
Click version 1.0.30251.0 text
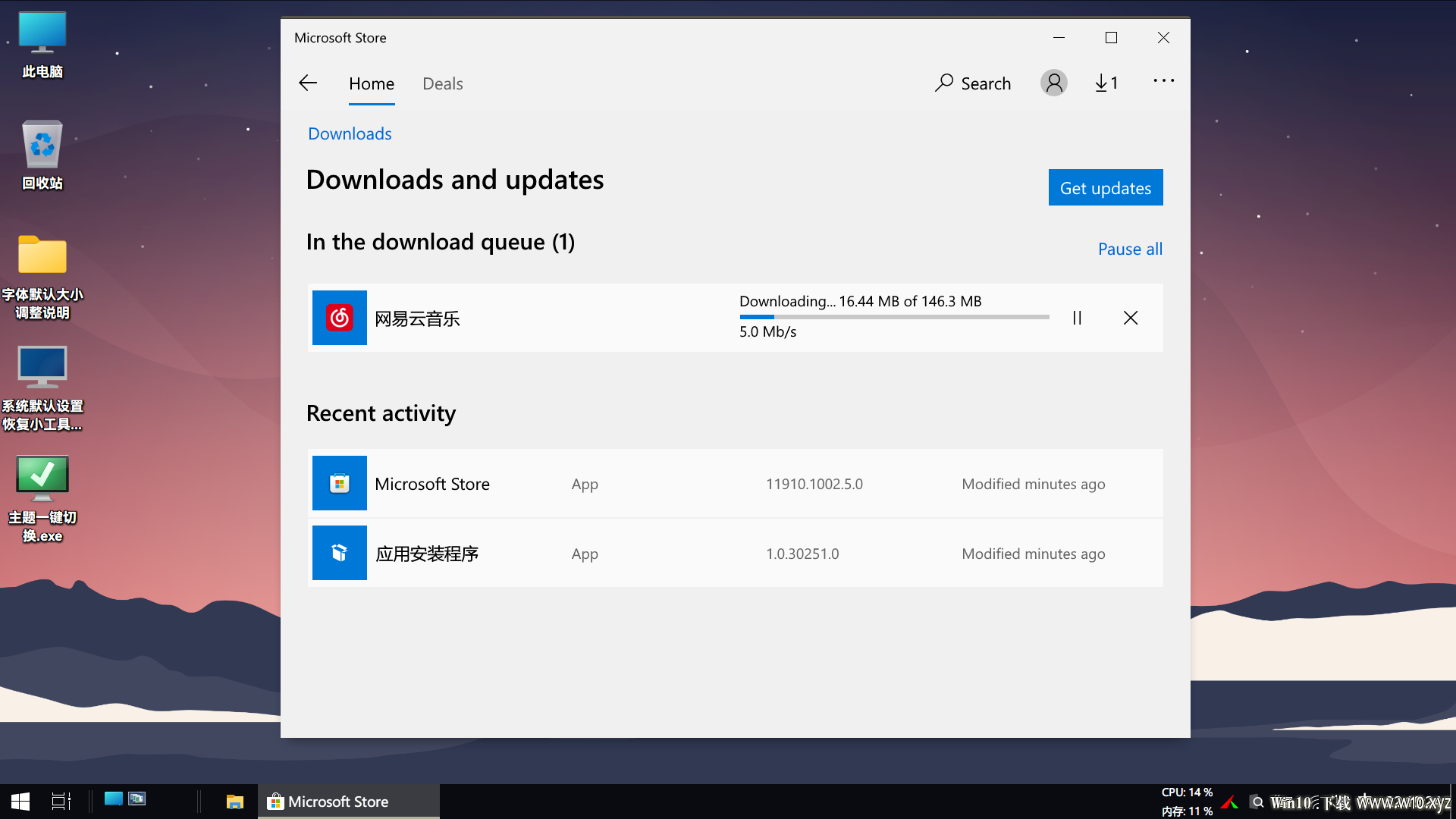tap(802, 554)
